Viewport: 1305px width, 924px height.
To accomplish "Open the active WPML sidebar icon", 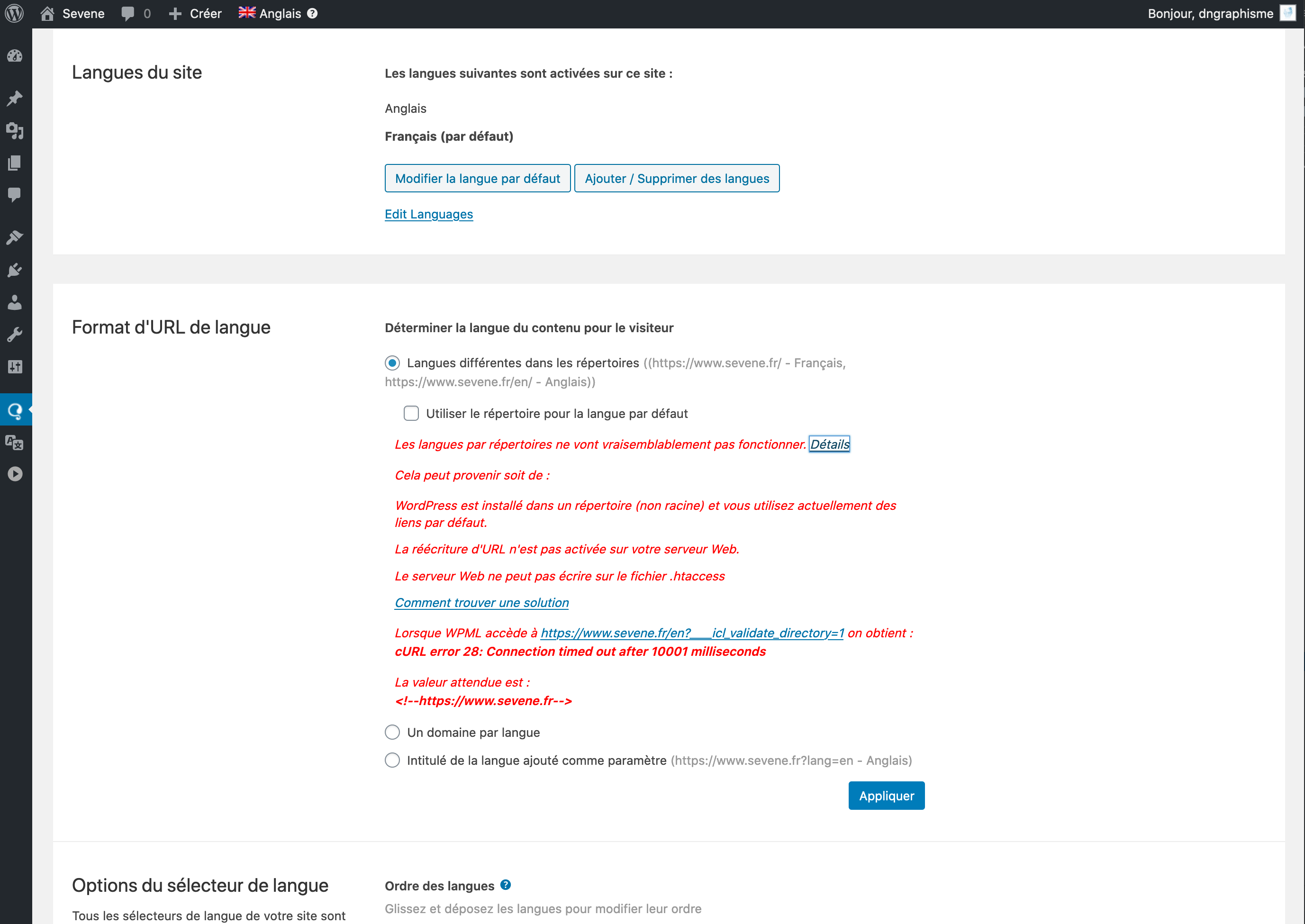I will click(15, 410).
